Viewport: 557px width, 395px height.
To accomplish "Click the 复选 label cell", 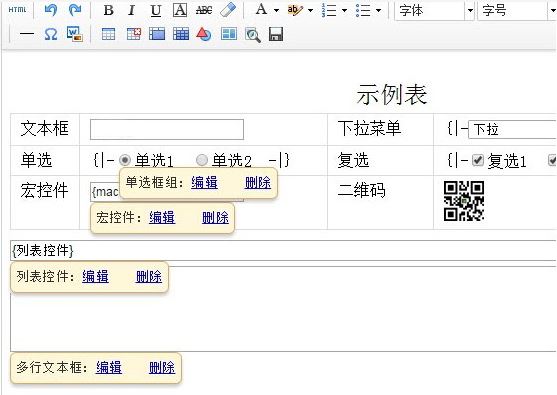I will coord(380,160).
